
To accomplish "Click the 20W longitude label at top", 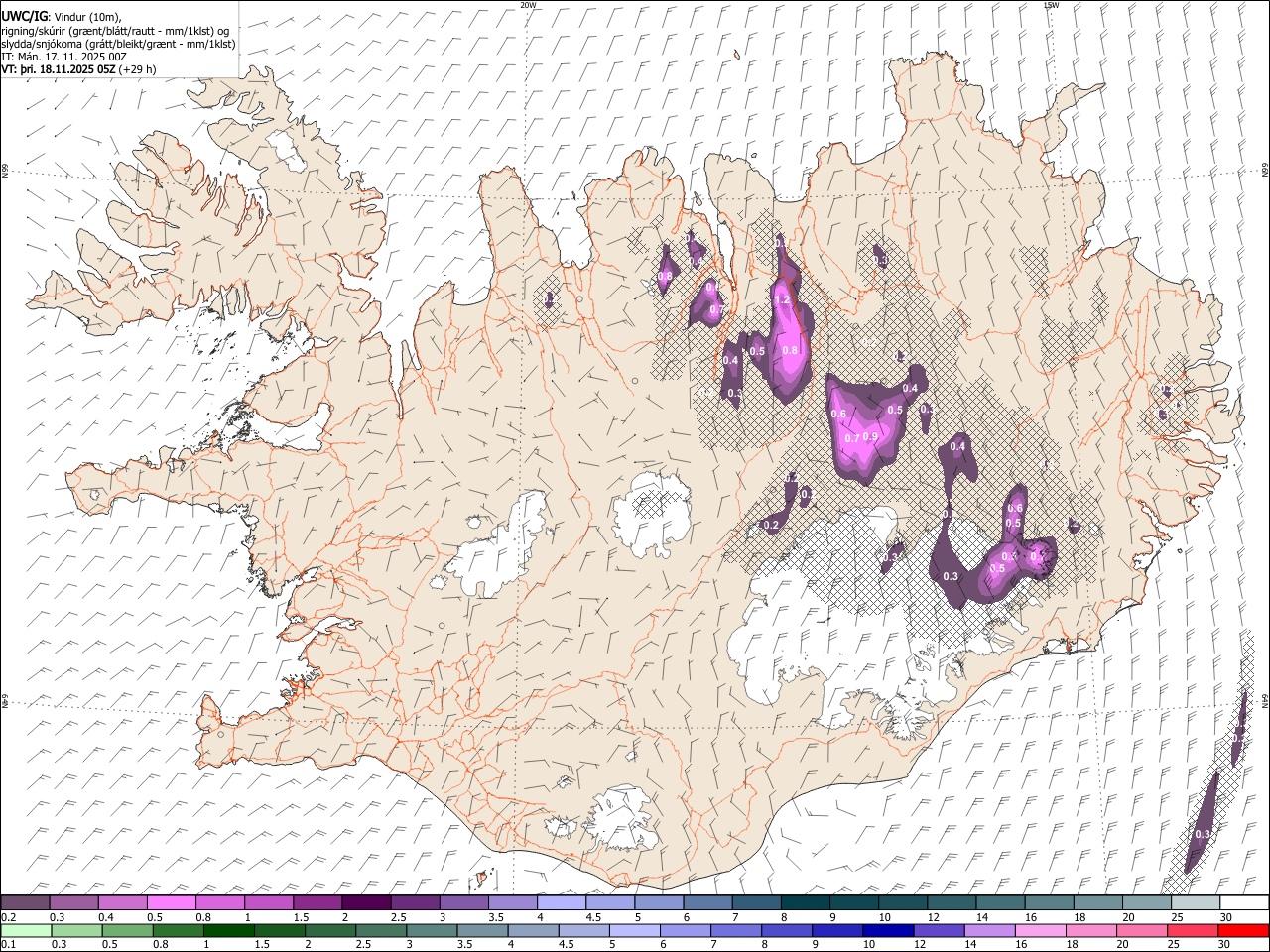I will [529, 5].
